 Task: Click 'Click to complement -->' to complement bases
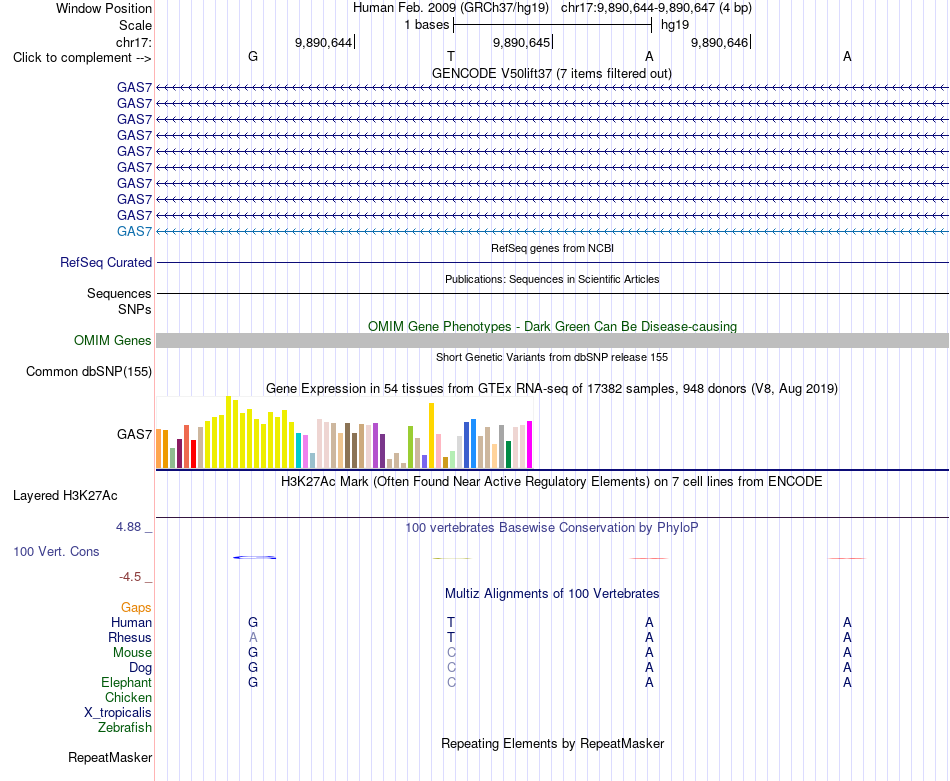tap(82, 58)
